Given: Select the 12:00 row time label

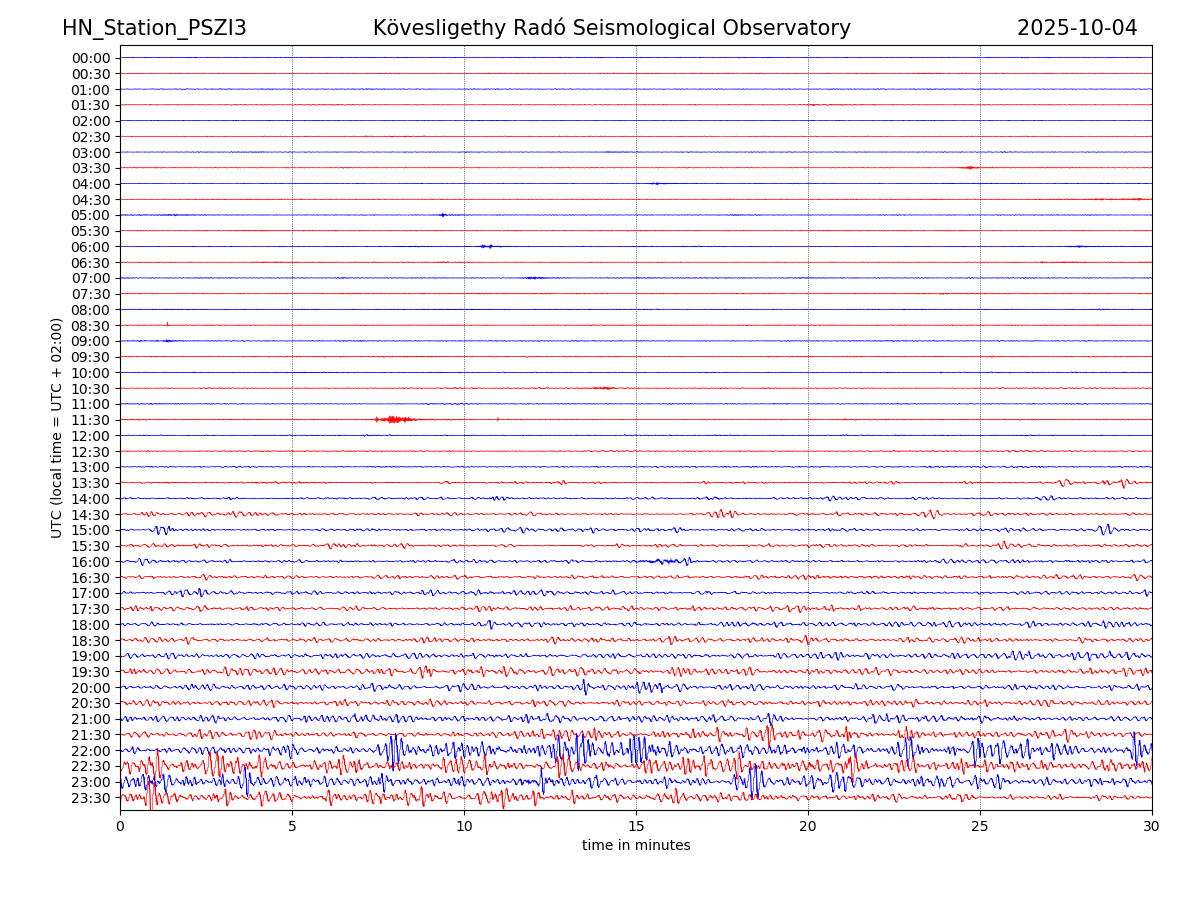Looking at the screenshot, I should click(91, 436).
